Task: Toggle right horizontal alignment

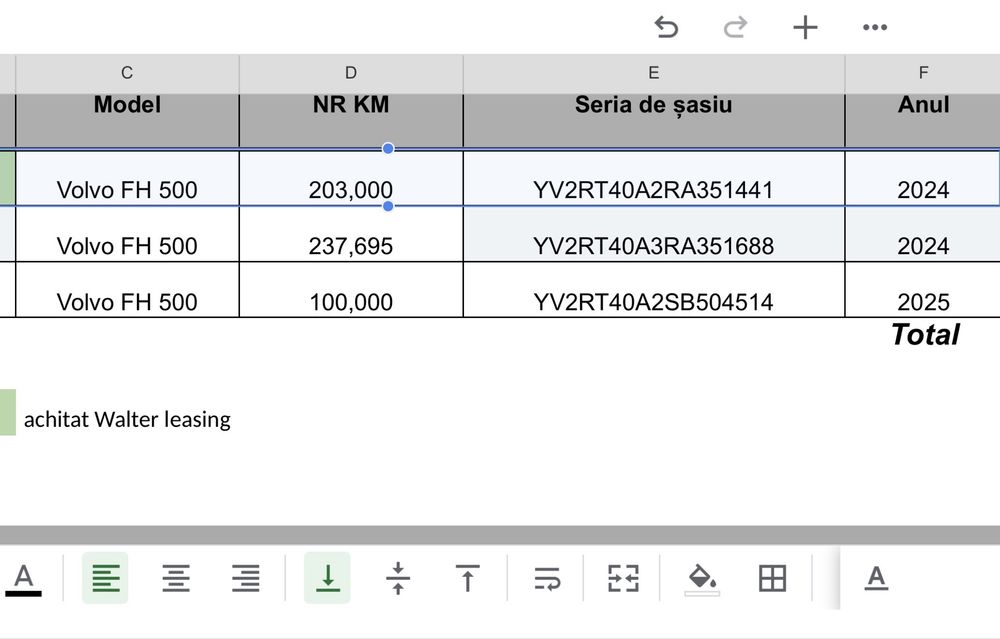Action: point(246,578)
